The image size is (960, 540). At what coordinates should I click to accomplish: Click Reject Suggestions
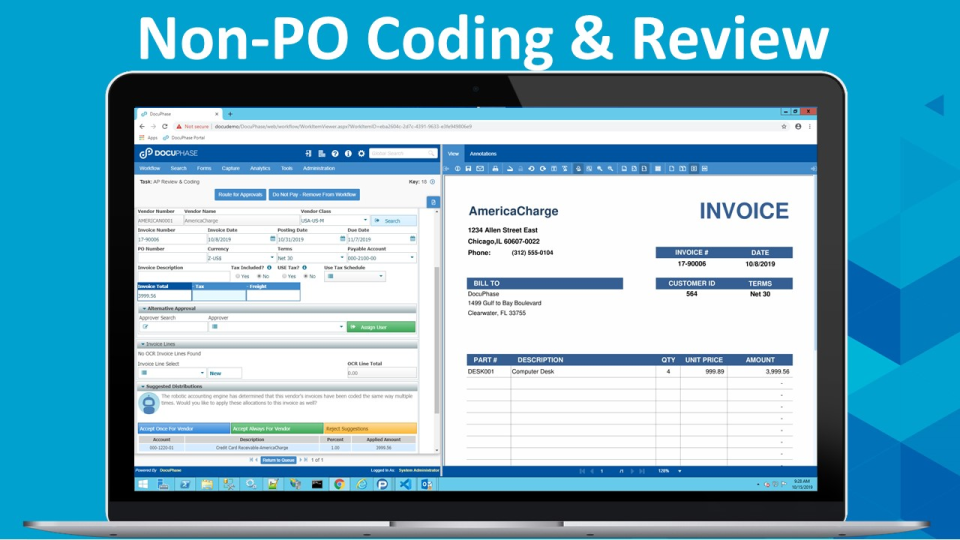(x=370, y=429)
